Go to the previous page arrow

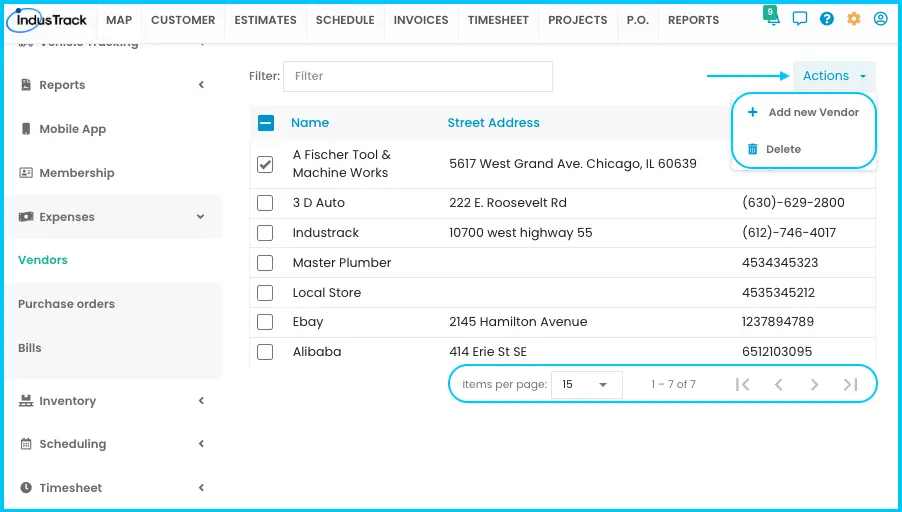[x=778, y=384]
